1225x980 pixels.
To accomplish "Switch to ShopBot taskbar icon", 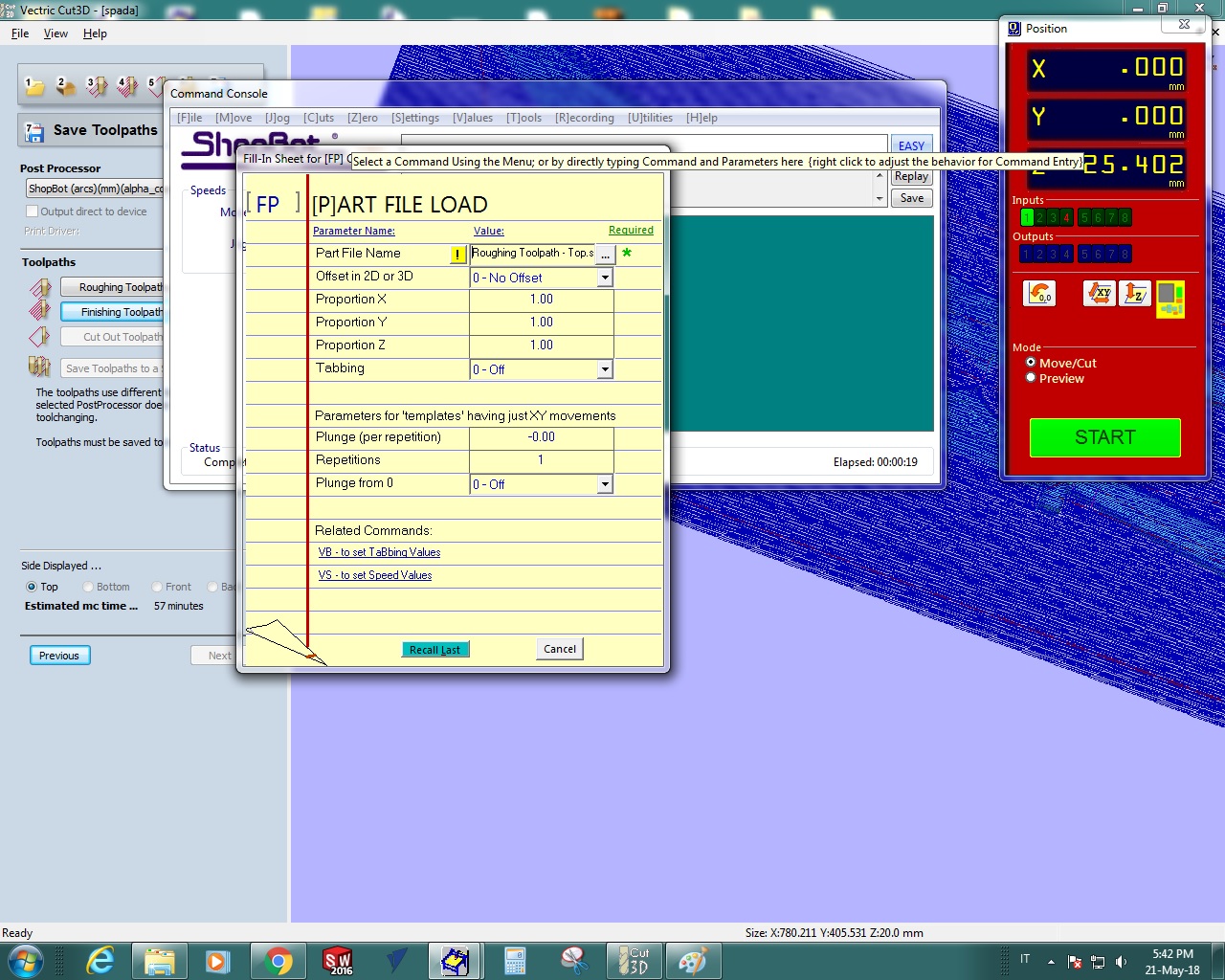I will [x=455, y=961].
